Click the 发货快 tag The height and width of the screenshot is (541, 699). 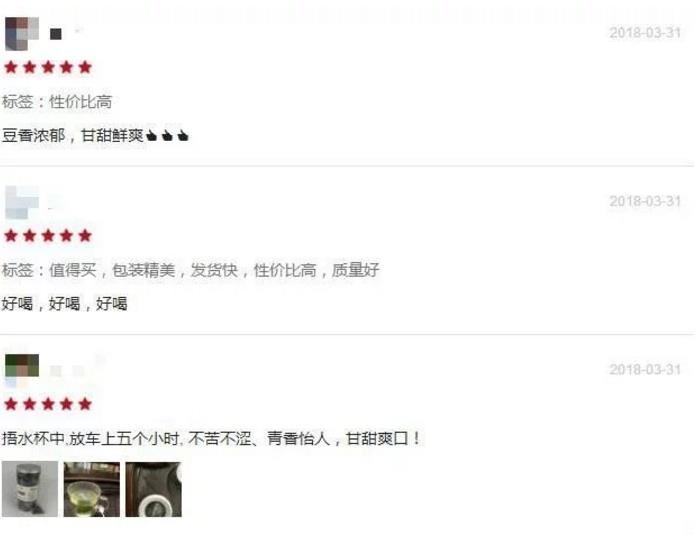pos(214,270)
